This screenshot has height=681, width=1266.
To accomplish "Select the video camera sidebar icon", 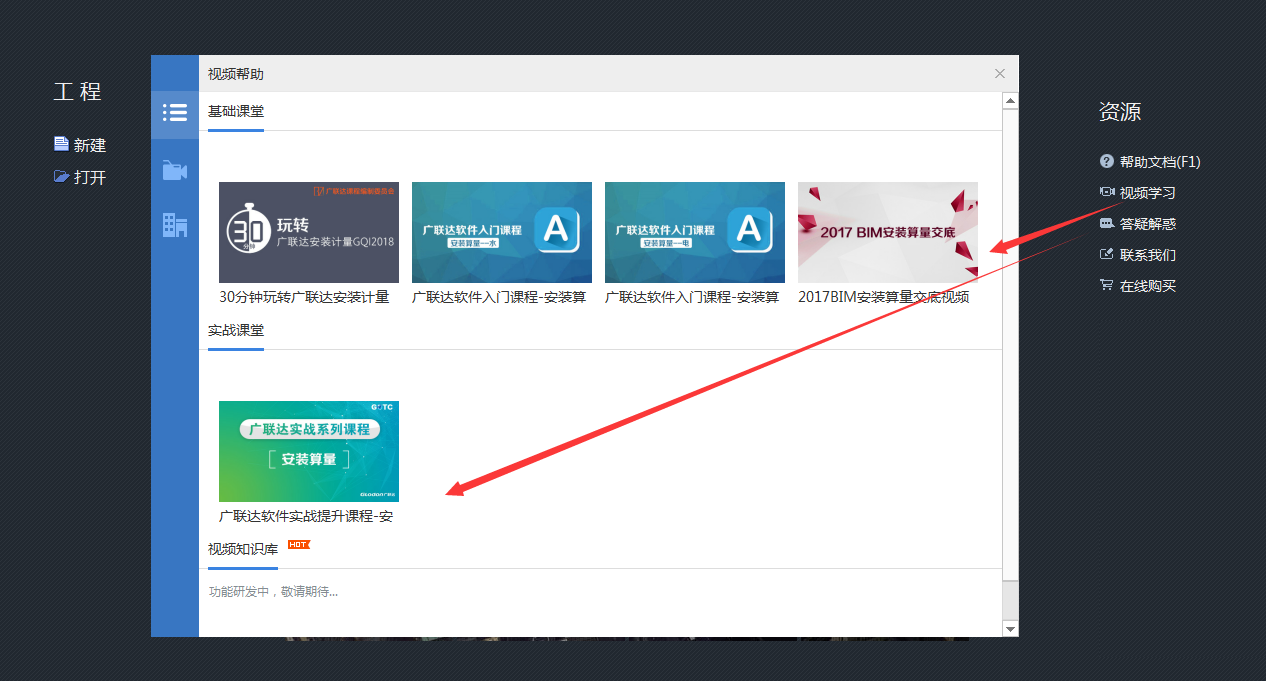I will click(x=175, y=171).
